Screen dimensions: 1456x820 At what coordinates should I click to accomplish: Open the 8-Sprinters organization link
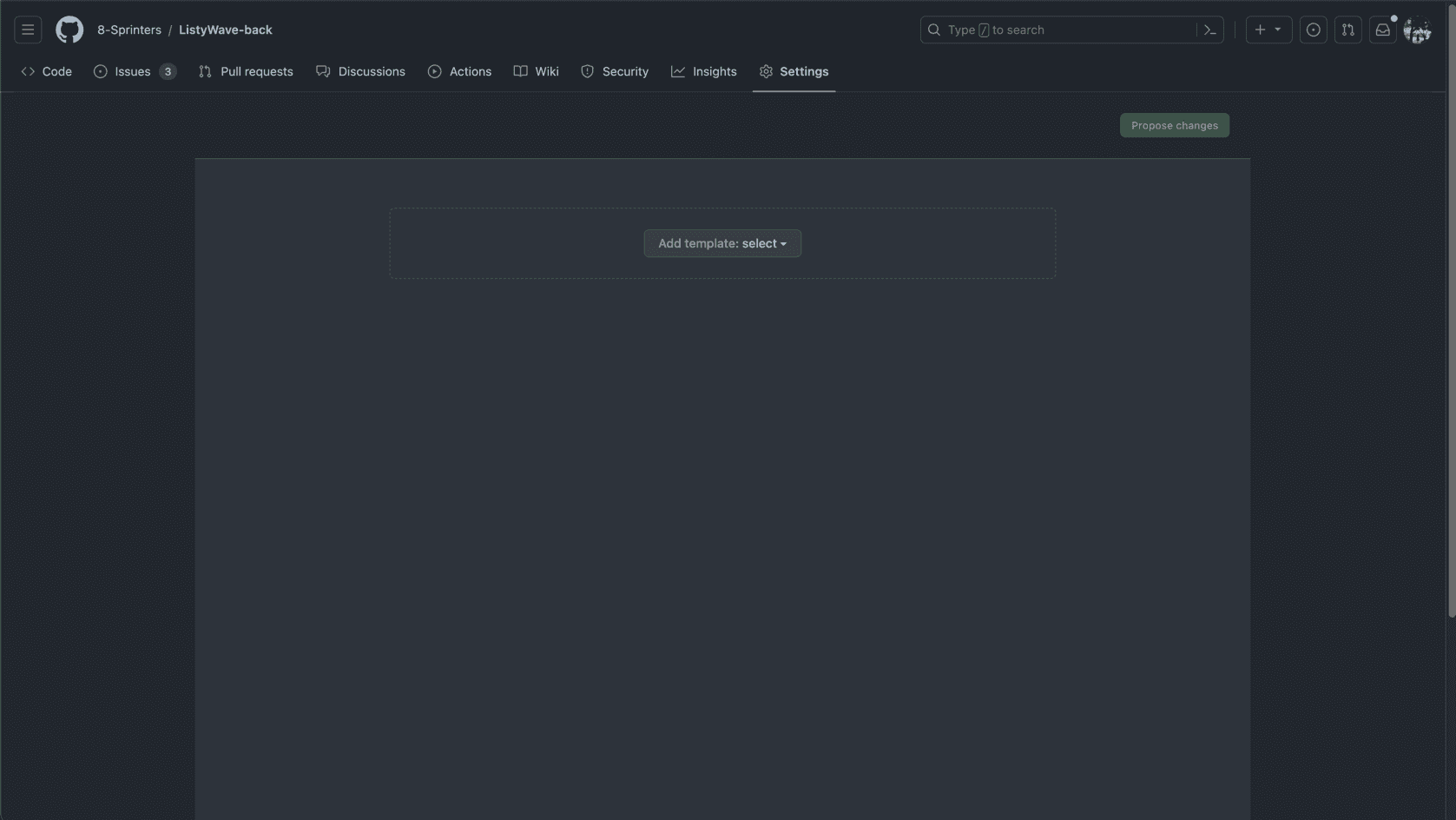point(129,30)
